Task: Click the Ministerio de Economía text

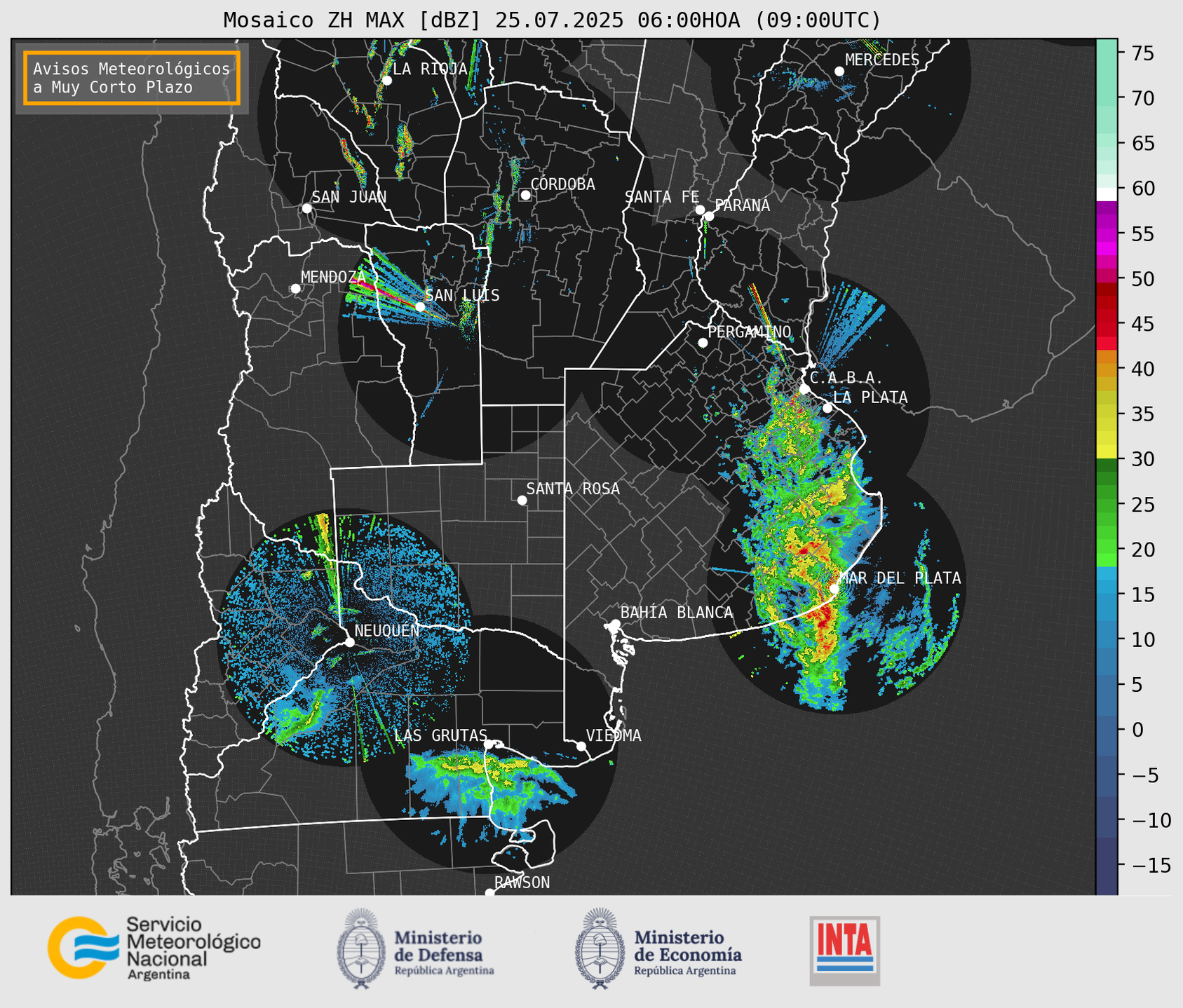Action: [x=687, y=951]
